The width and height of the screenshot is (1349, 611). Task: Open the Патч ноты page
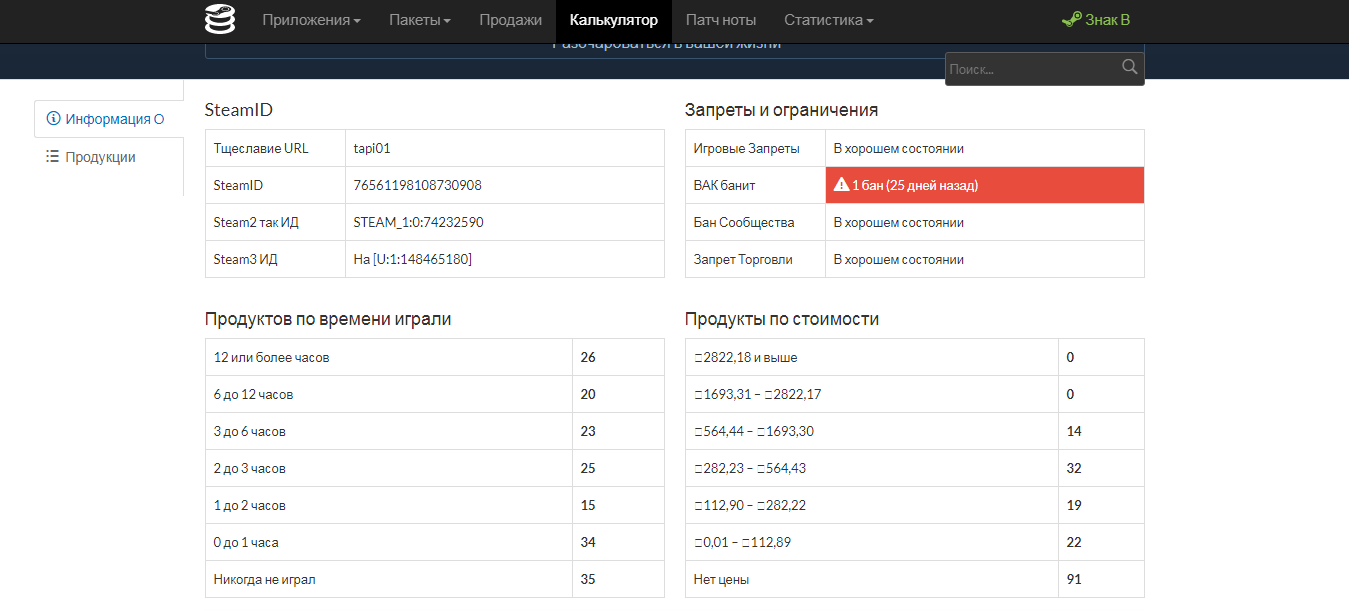pyautogui.click(x=721, y=20)
